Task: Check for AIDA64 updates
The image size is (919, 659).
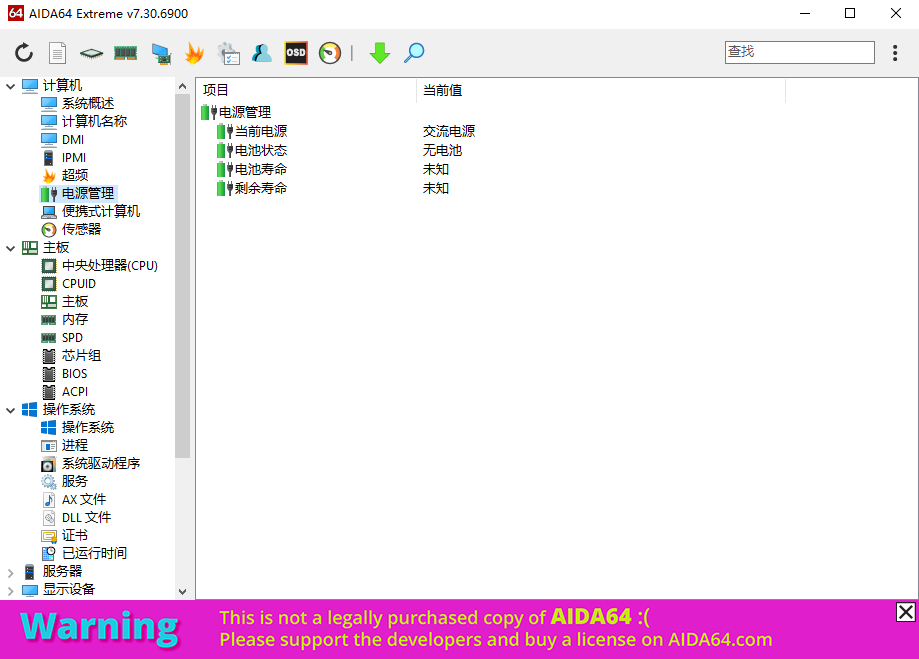Action: 379,53
